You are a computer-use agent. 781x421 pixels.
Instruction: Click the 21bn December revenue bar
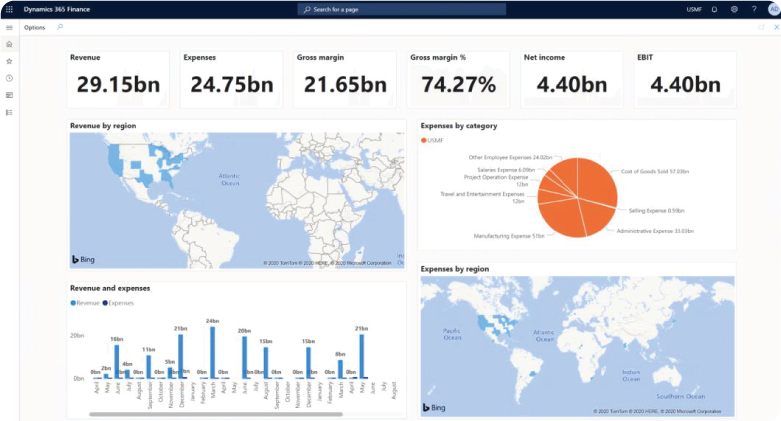[180, 356]
